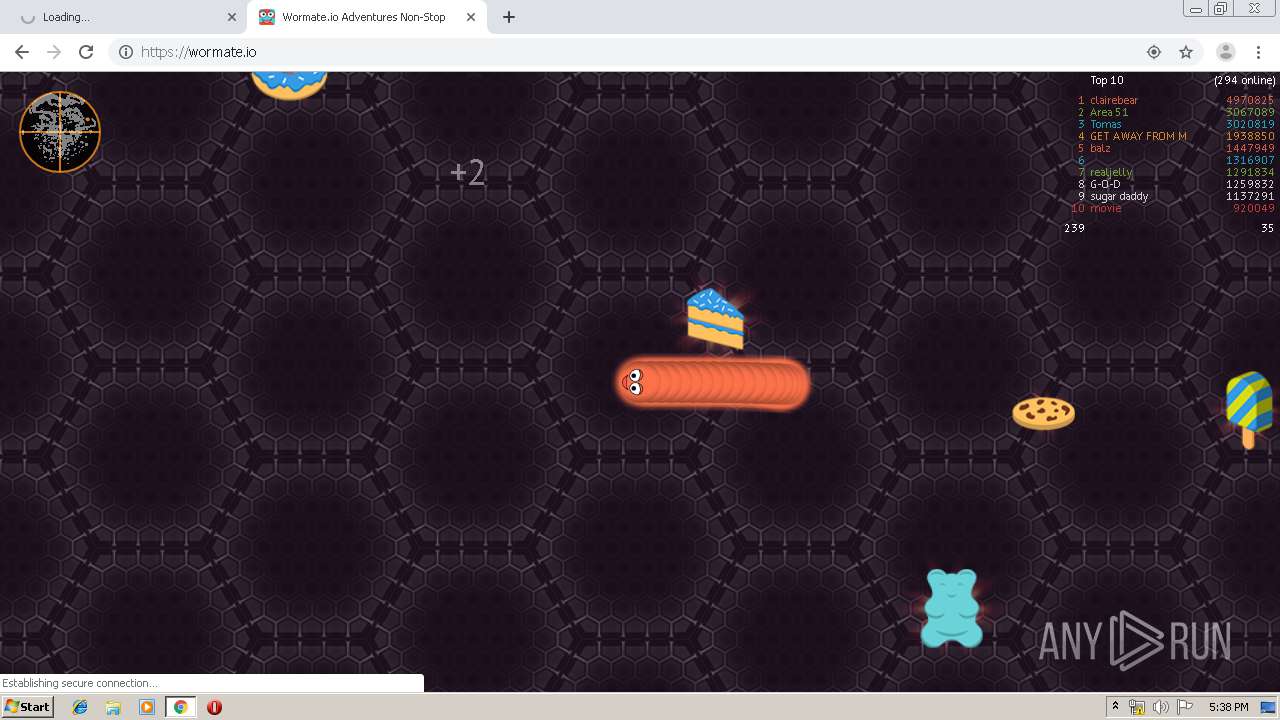Image resolution: width=1280 pixels, height=720 pixels.
Task: Reload the wormate.io page
Action: click(x=86, y=52)
